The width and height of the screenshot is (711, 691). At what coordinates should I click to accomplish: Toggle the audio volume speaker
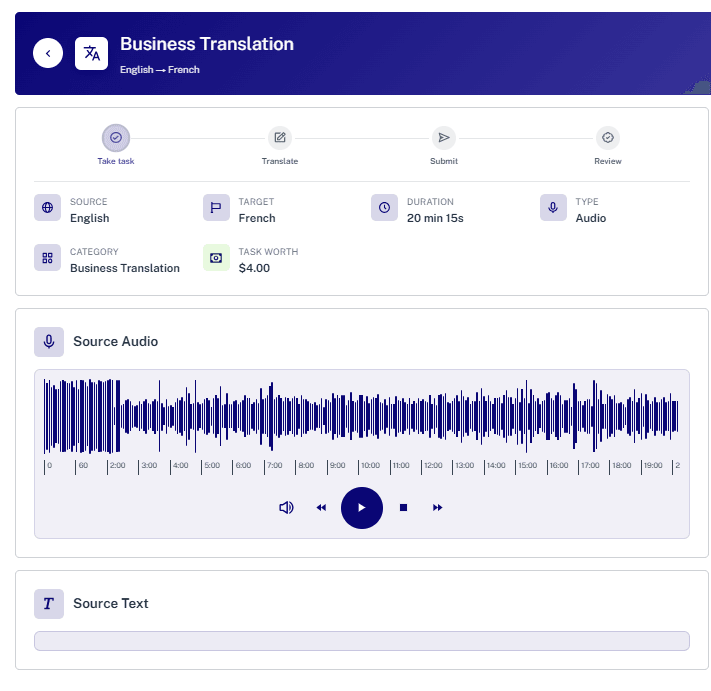click(286, 508)
